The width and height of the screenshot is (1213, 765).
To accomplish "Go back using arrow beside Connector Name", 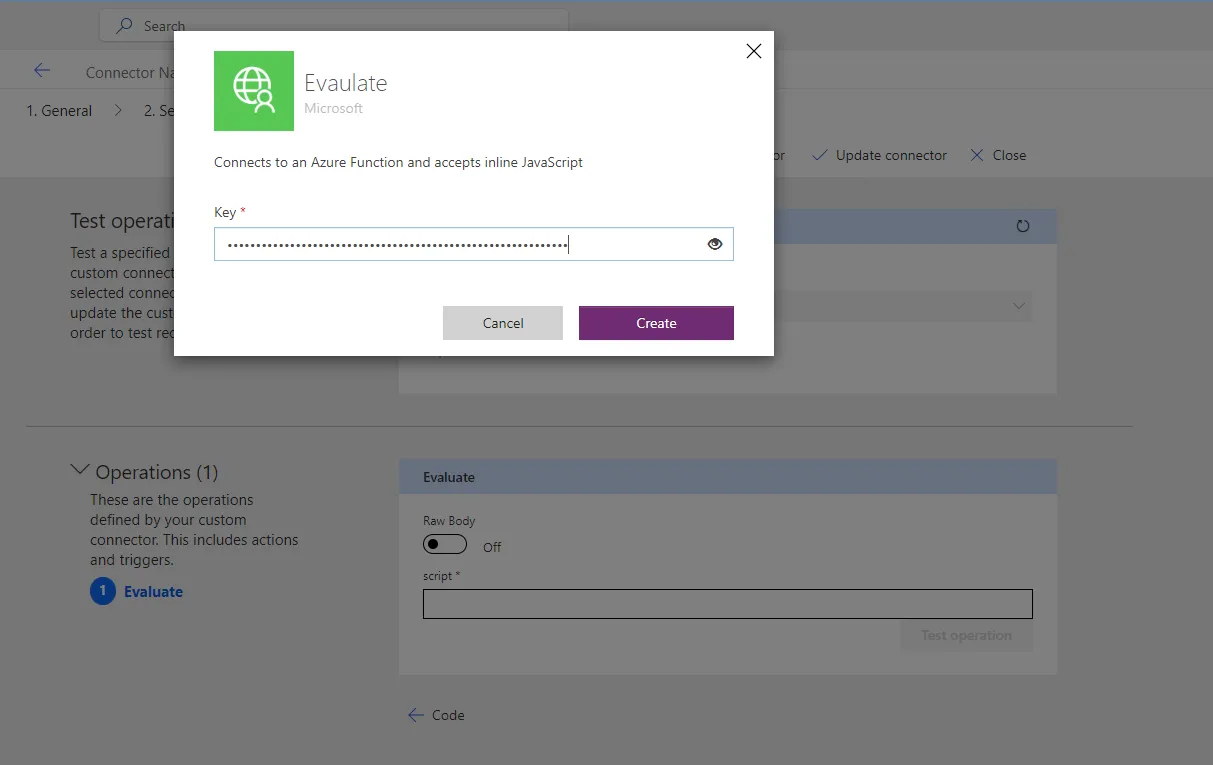I will (41, 71).
